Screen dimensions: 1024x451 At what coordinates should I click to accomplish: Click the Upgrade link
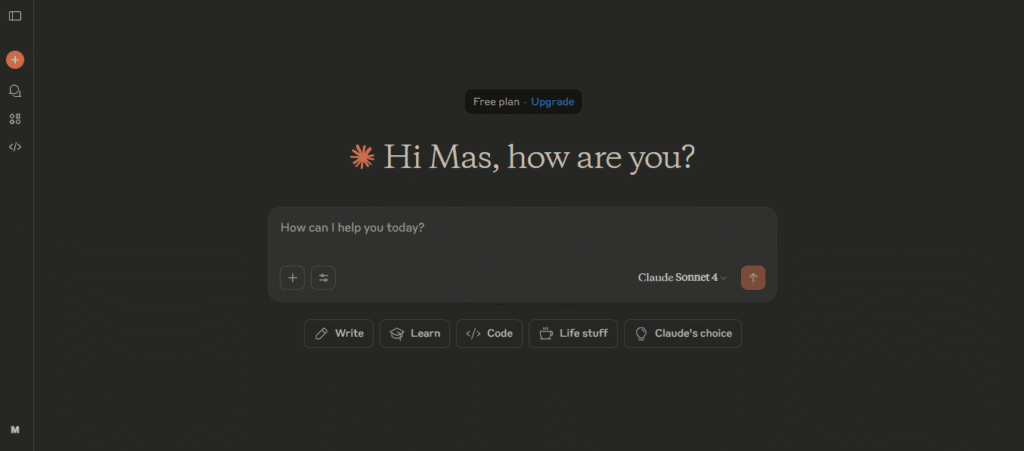[552, 102]
